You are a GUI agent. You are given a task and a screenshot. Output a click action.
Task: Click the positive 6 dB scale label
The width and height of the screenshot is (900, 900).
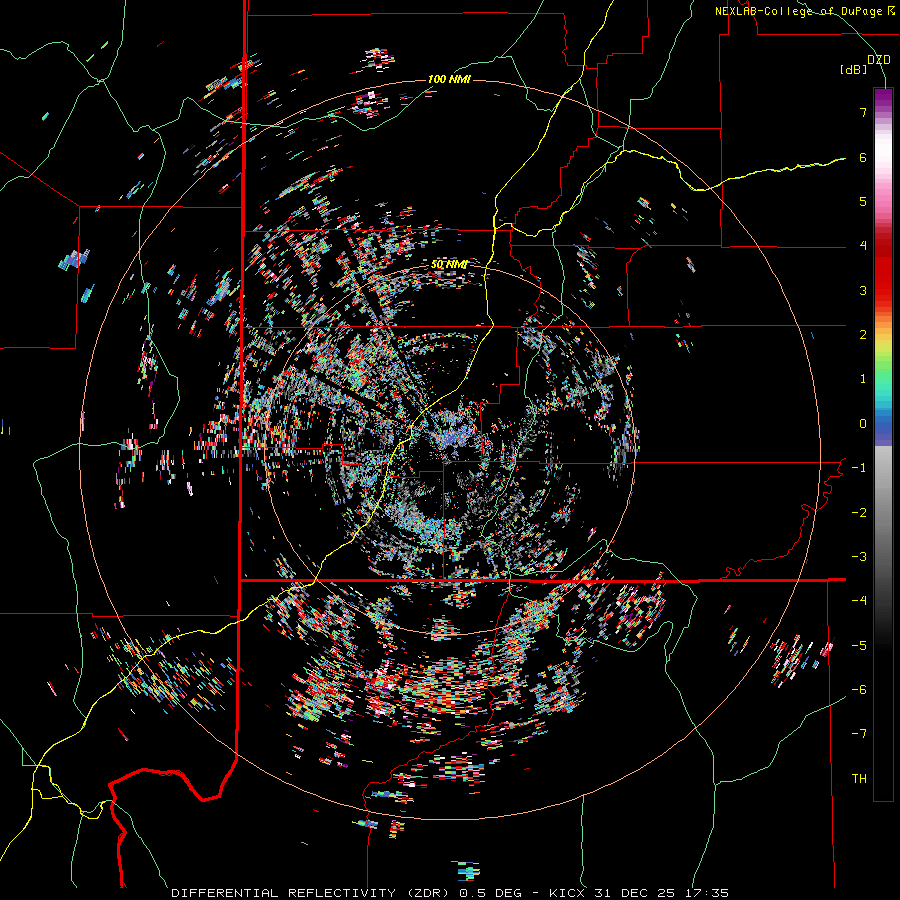pos(863,157)
